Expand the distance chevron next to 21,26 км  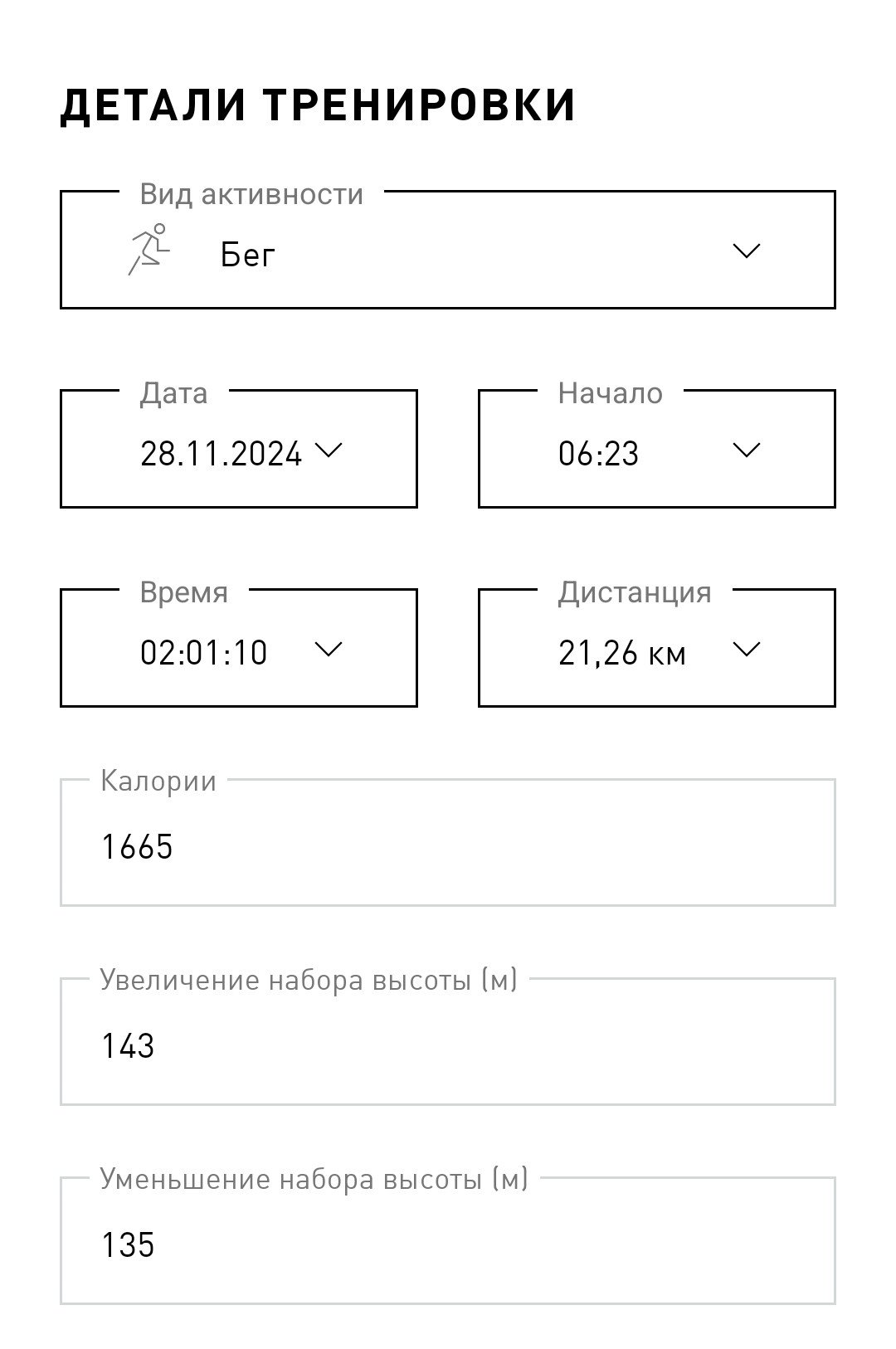click(x=747, y=650)
